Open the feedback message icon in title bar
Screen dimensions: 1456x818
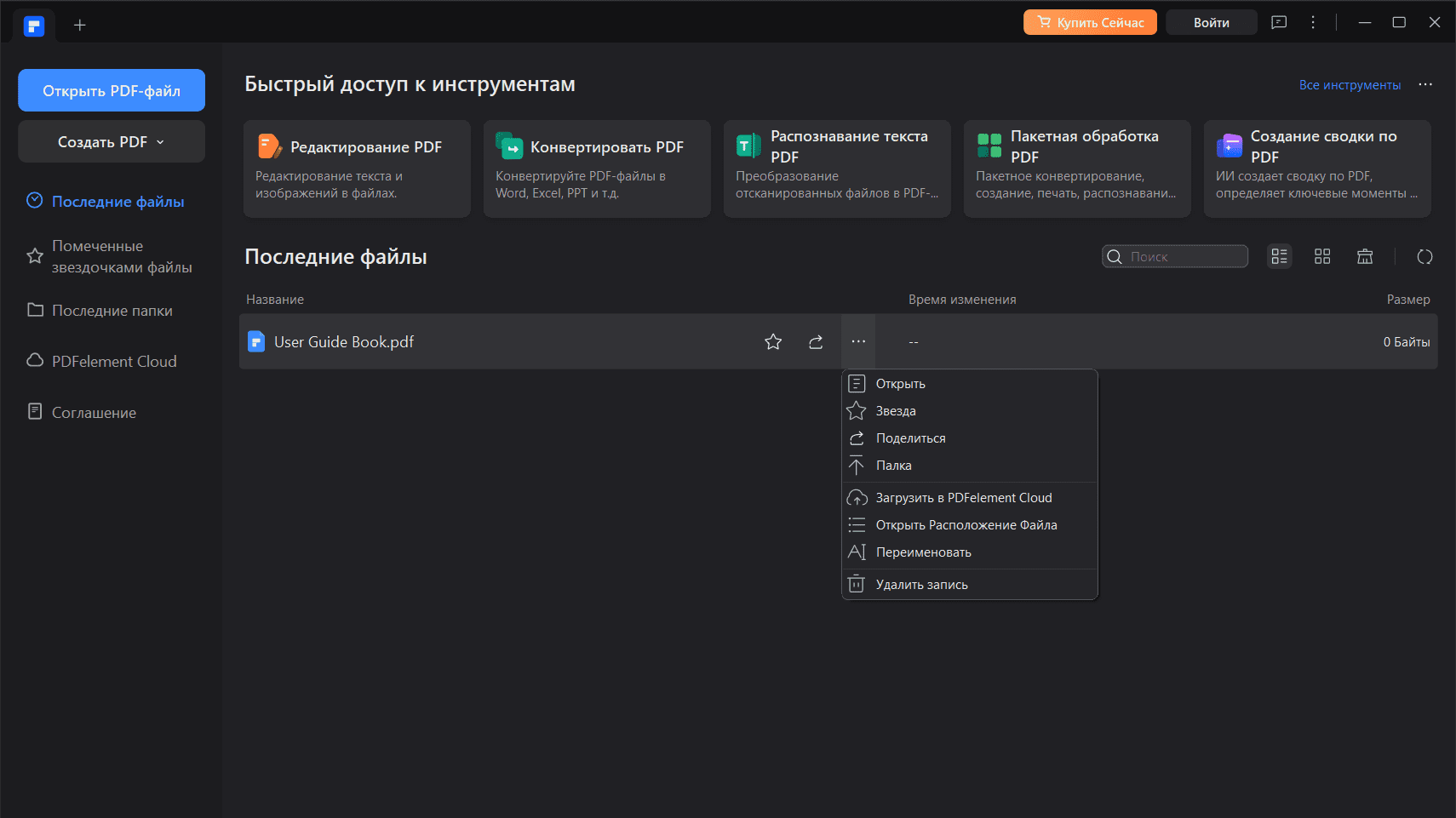pyautogui.click(x=1279, y=23)
